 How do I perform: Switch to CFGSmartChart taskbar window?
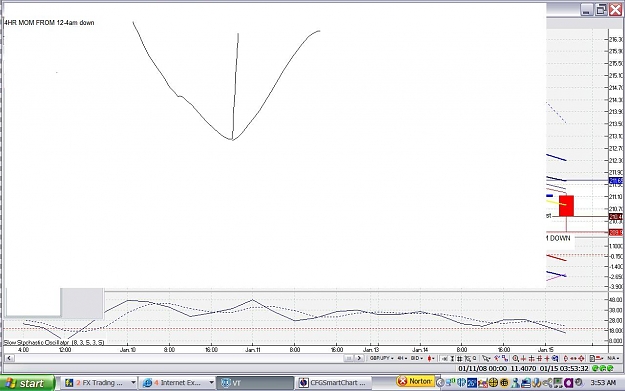334,383
